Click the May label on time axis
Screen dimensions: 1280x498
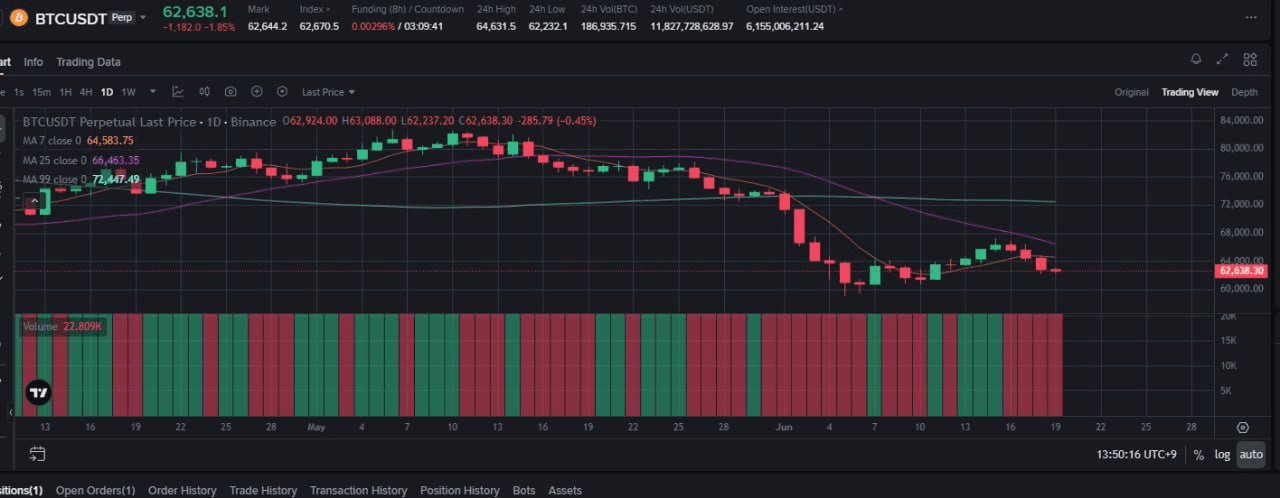pyautogui.click(x=316, y=427)
